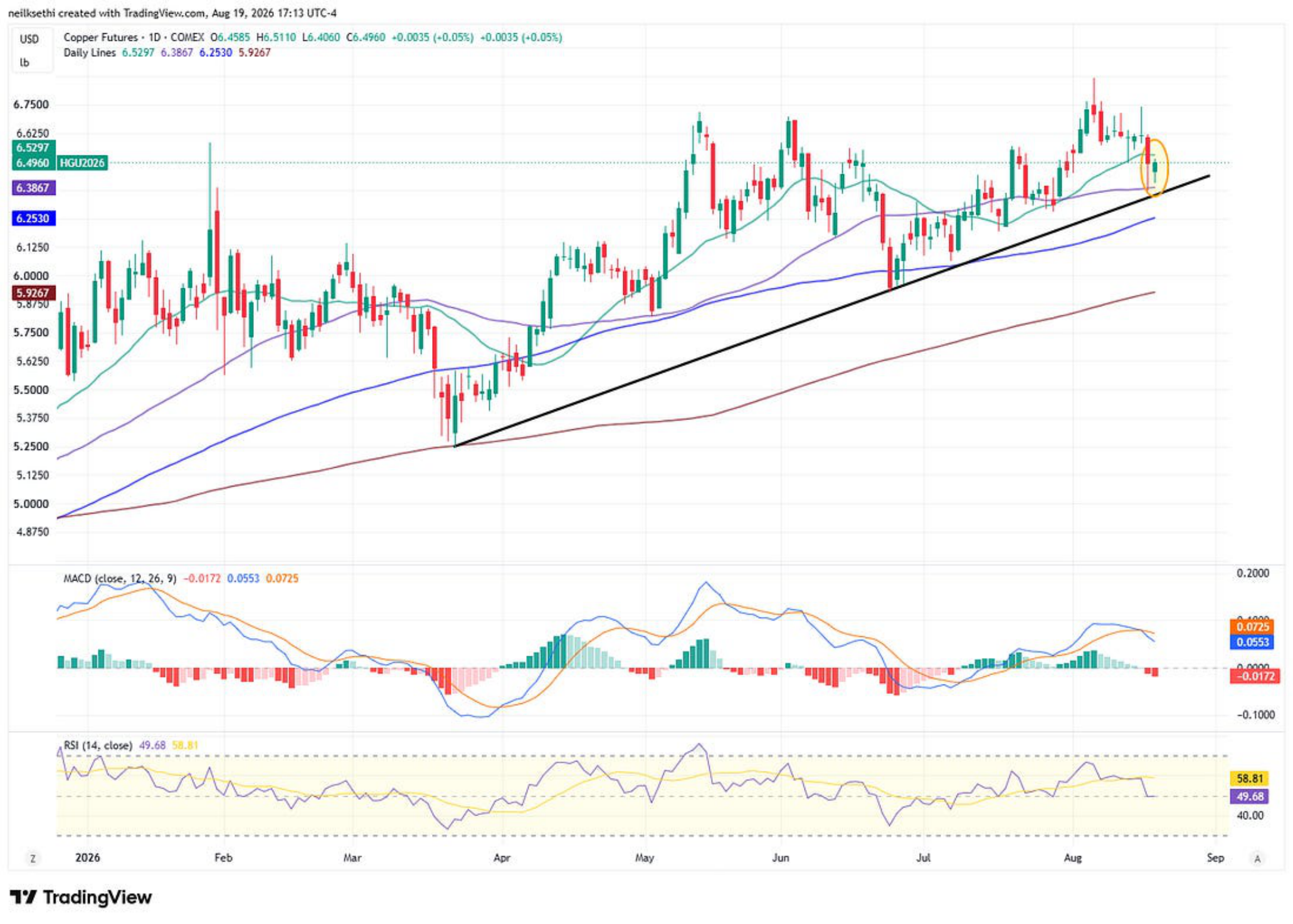Click the 5.2500 price scale value
This screenshot has height=924, width=1293.
[31, 446]
